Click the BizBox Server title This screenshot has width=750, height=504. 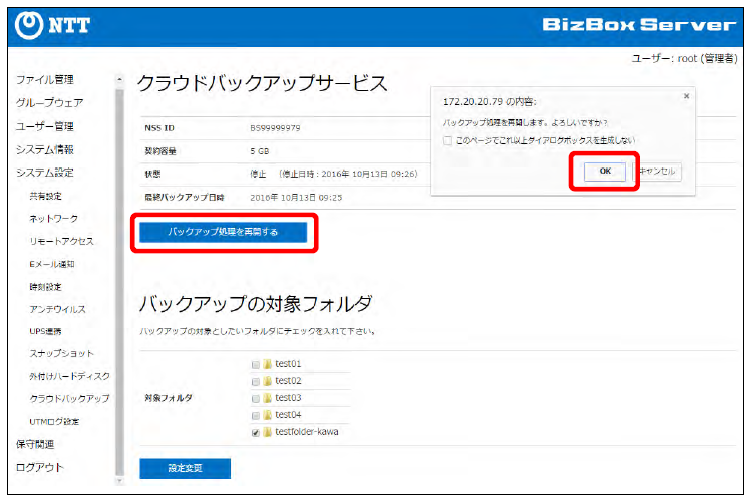pos(639,24)
